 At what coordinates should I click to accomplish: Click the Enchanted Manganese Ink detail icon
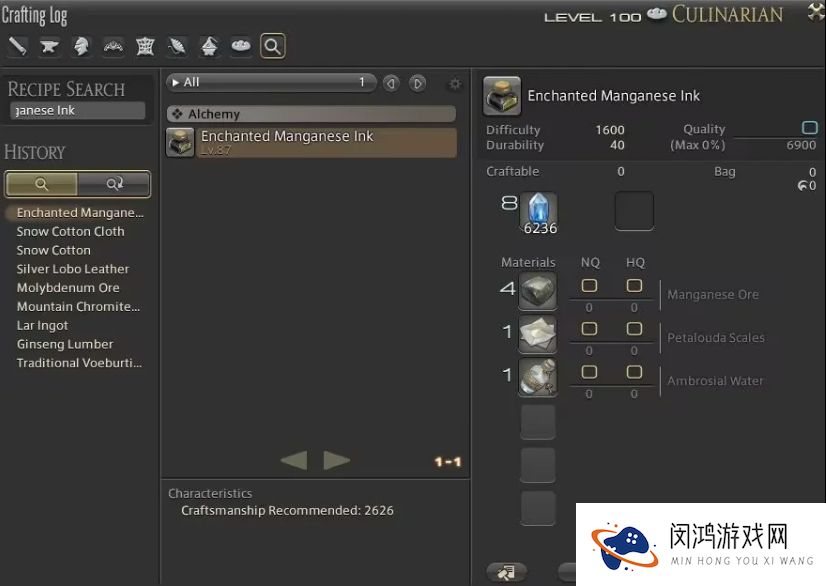pyautogui.click(x=502, y=96)
